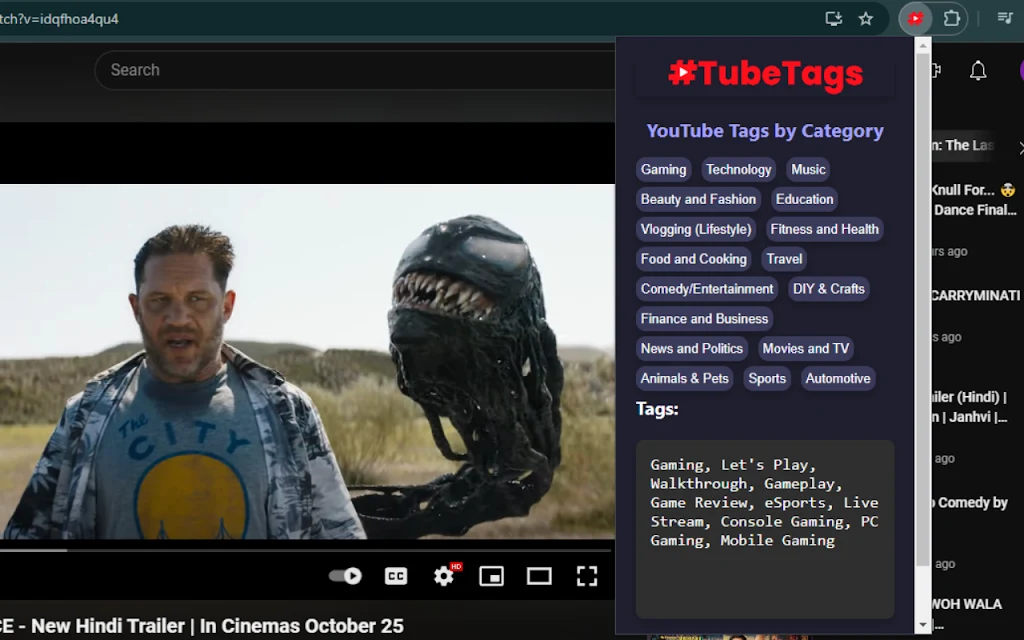Select the Education tag category
This screenshot has width=1024, height=640.
tap(804, 199)
